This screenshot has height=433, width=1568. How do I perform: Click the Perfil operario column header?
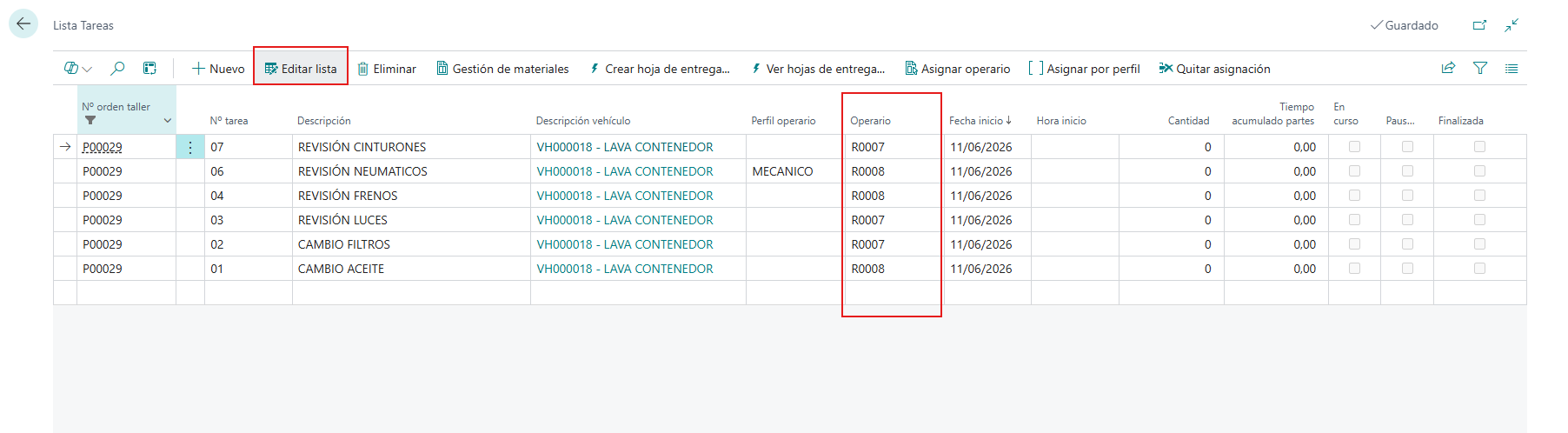pyautogui.click(x=783, y=121)
